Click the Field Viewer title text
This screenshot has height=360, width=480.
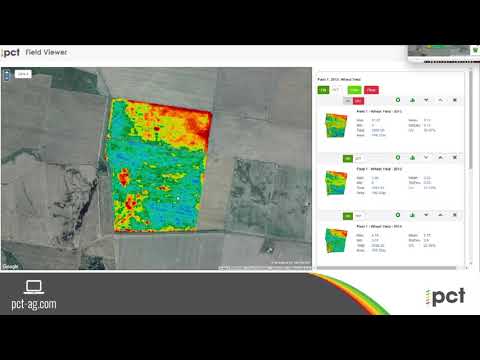pyautogui.click(x=46, y=52)
